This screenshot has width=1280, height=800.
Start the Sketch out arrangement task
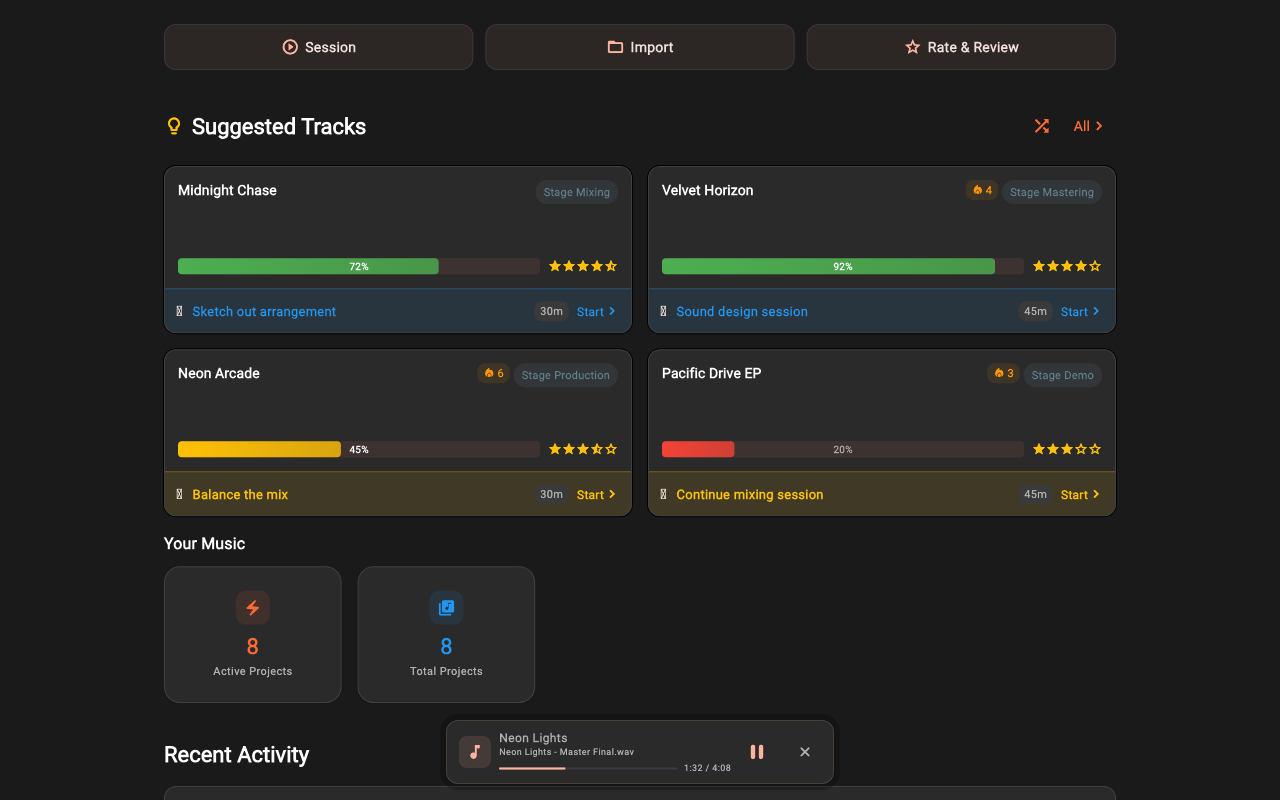click(x=596, y=311)
